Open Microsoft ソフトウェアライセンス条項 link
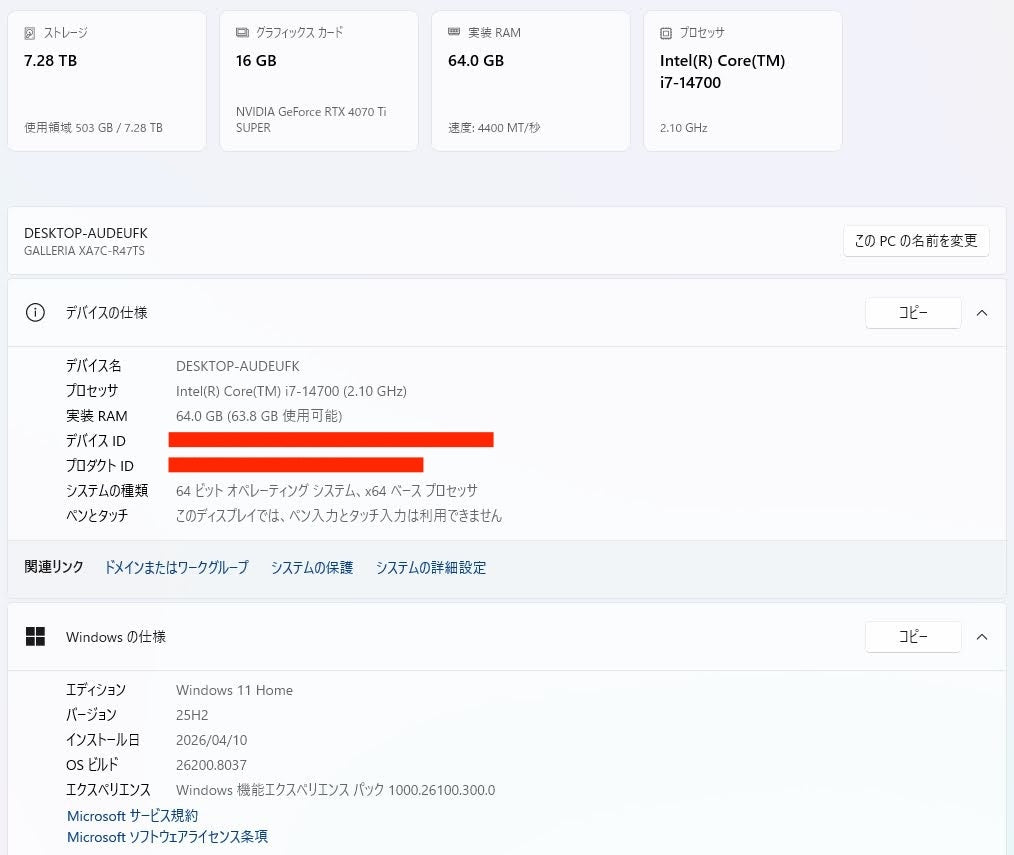The image size is (1014, 855). 167,837
